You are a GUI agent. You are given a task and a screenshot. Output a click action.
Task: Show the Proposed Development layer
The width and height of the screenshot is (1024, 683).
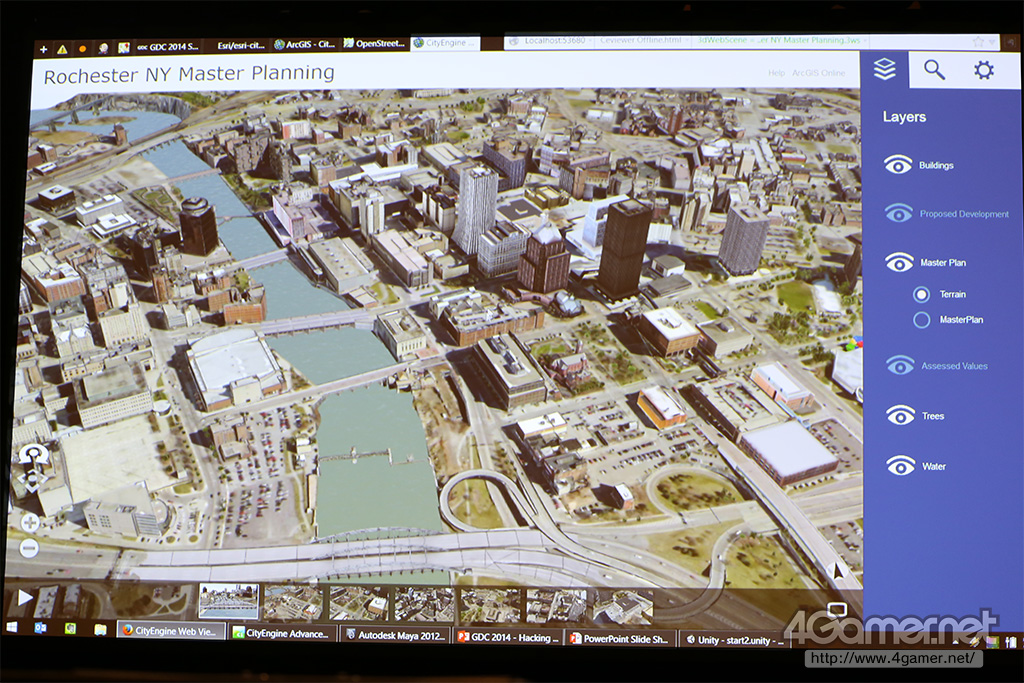click(x=899, y=213)
